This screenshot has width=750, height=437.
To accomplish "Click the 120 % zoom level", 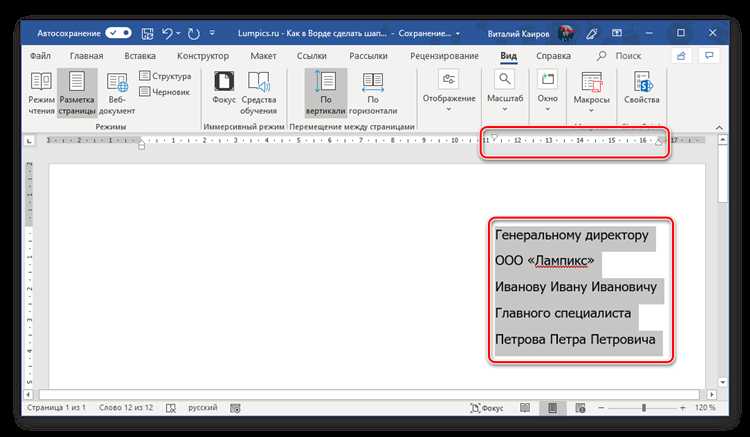I will coord(706,408).
